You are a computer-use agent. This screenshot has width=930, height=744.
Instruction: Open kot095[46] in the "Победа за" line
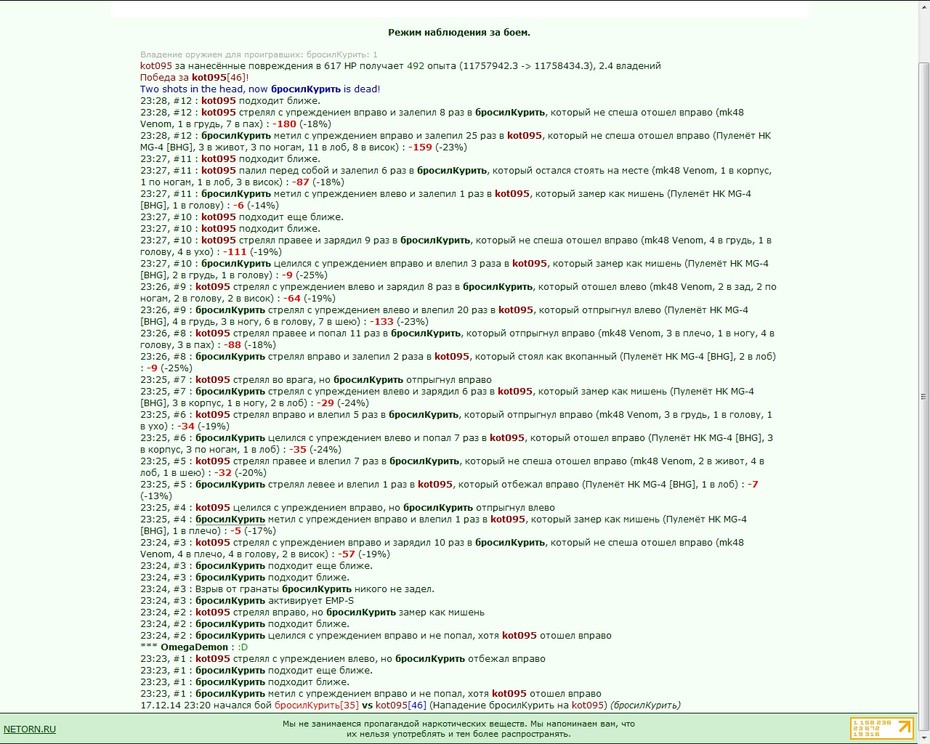pyautogui.click(x=218, y=78)
